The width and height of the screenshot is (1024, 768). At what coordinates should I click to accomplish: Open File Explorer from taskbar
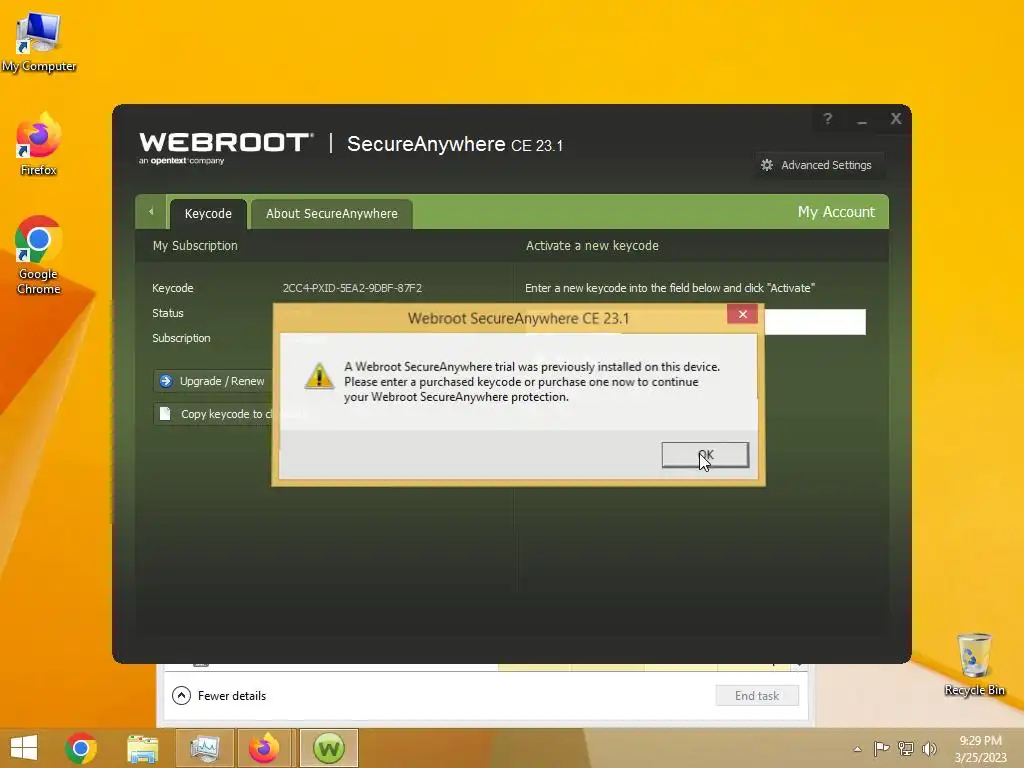tap(142, 748)
